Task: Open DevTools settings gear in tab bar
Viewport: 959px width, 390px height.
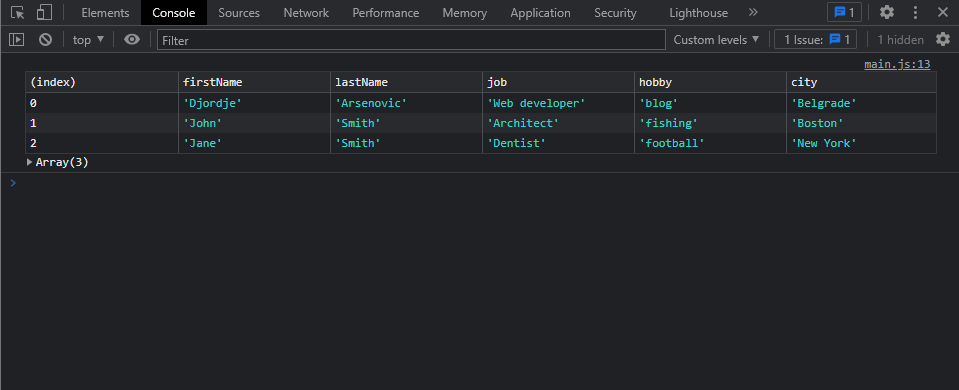Action: (x=886, y=12)
